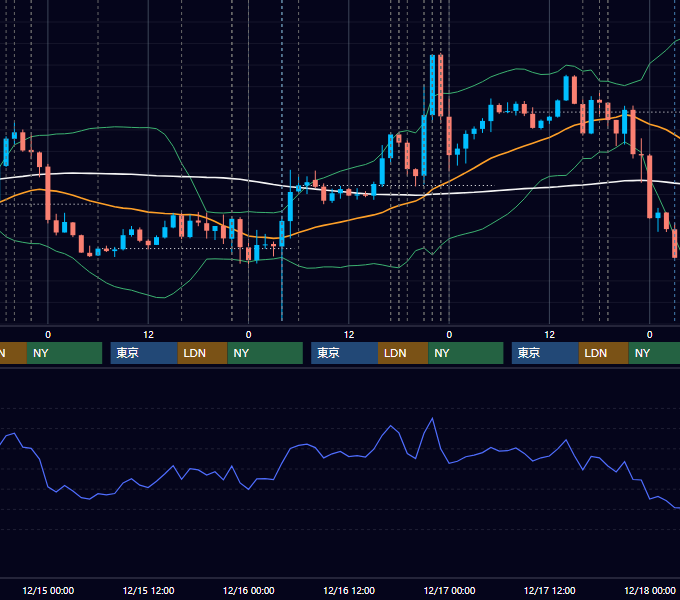Click the LDN session block after 12/15 12:00
The image size is (680, 600).
203,353
